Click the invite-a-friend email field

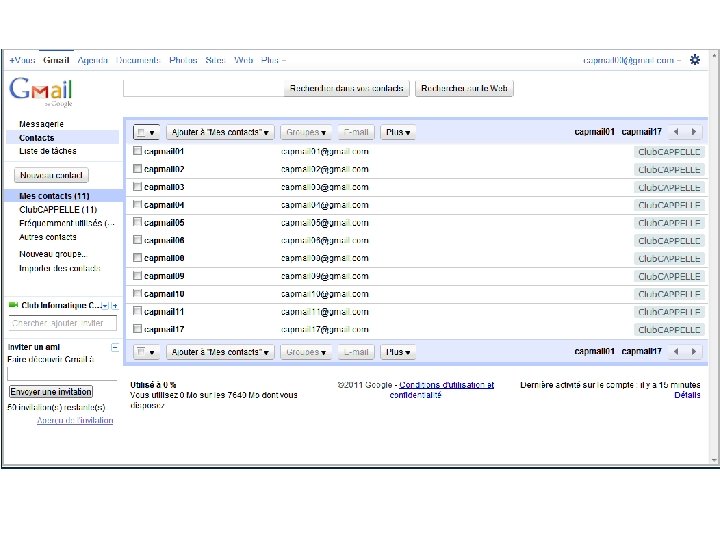[x=62, y=374]
